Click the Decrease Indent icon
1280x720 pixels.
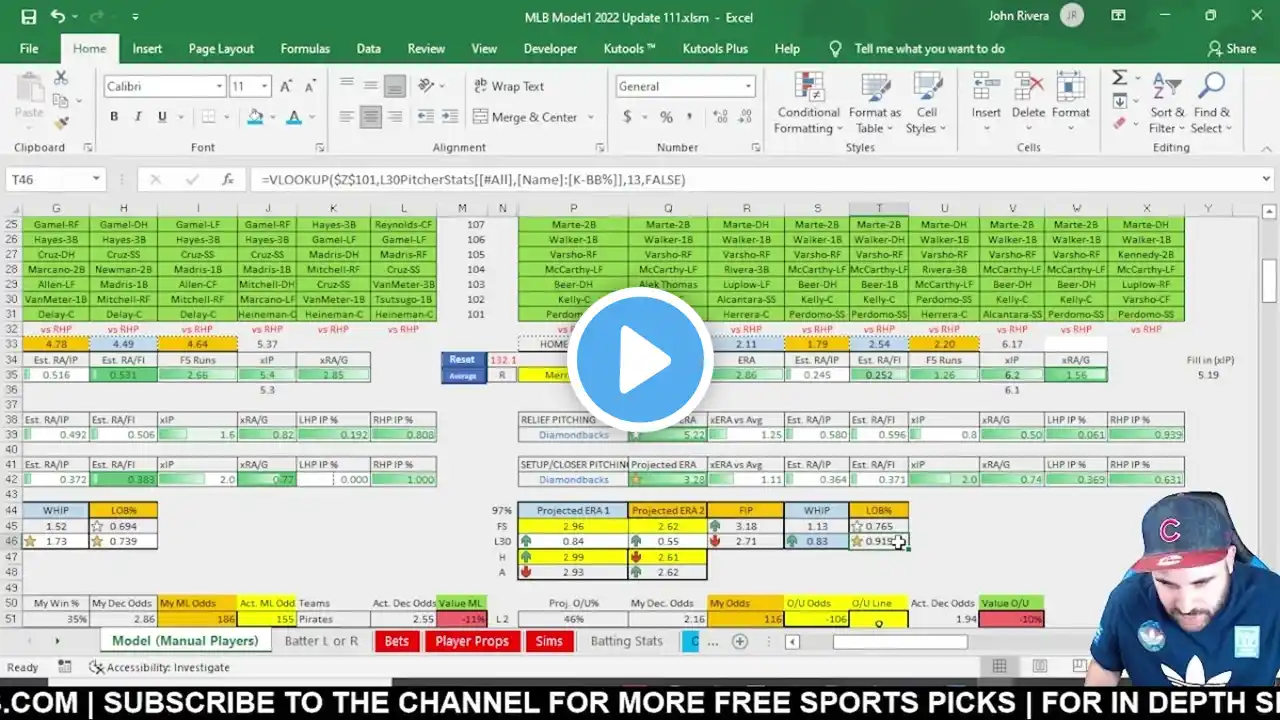click(427, 117)
